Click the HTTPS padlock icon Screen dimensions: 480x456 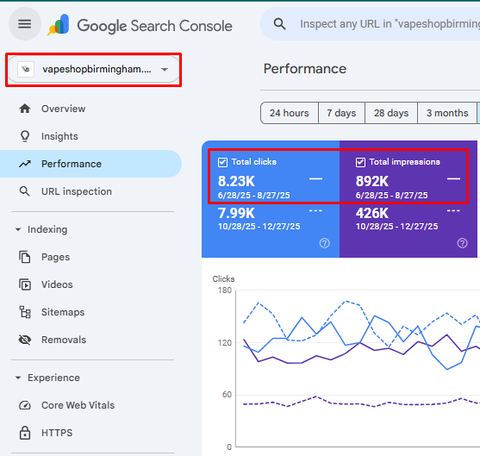[x=25, y=433]
